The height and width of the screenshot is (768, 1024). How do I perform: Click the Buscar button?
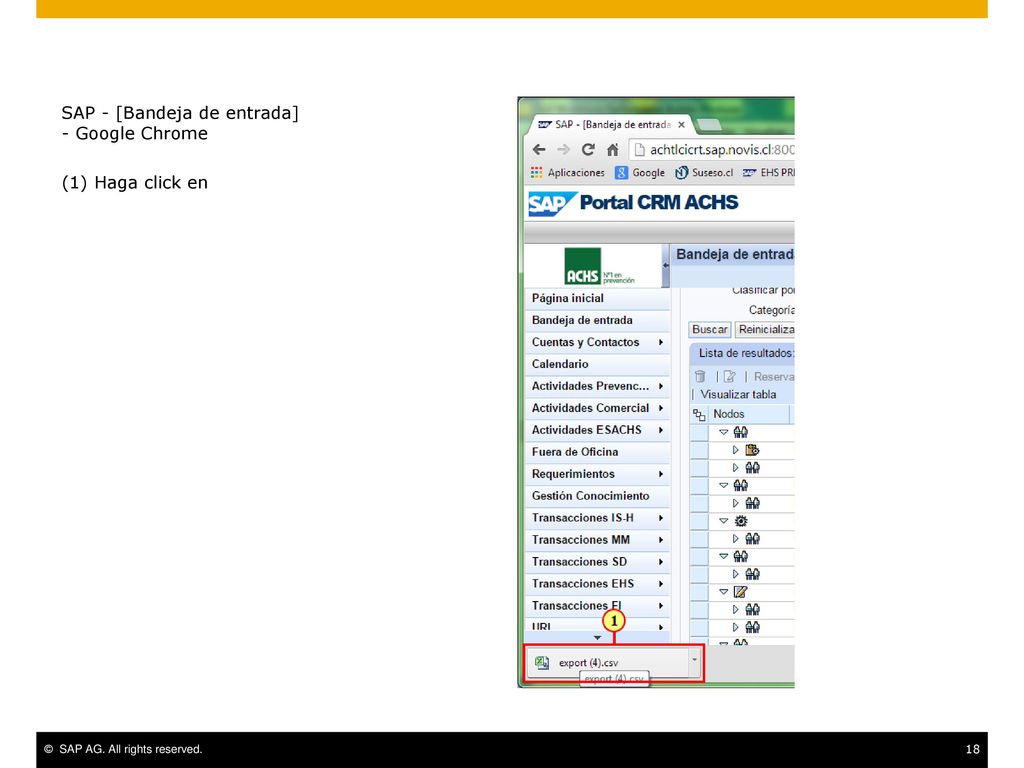[x=710, y=330]
